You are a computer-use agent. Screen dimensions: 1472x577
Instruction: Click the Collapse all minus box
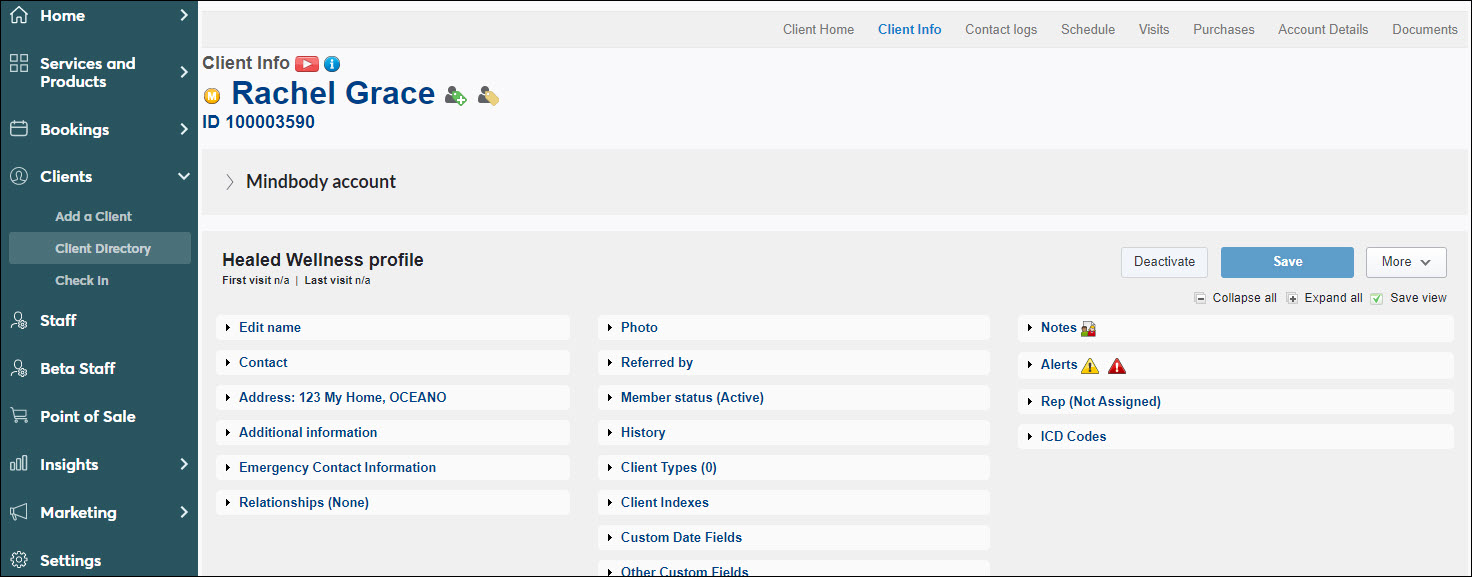pyautogui.click(x=1200, y=298)
